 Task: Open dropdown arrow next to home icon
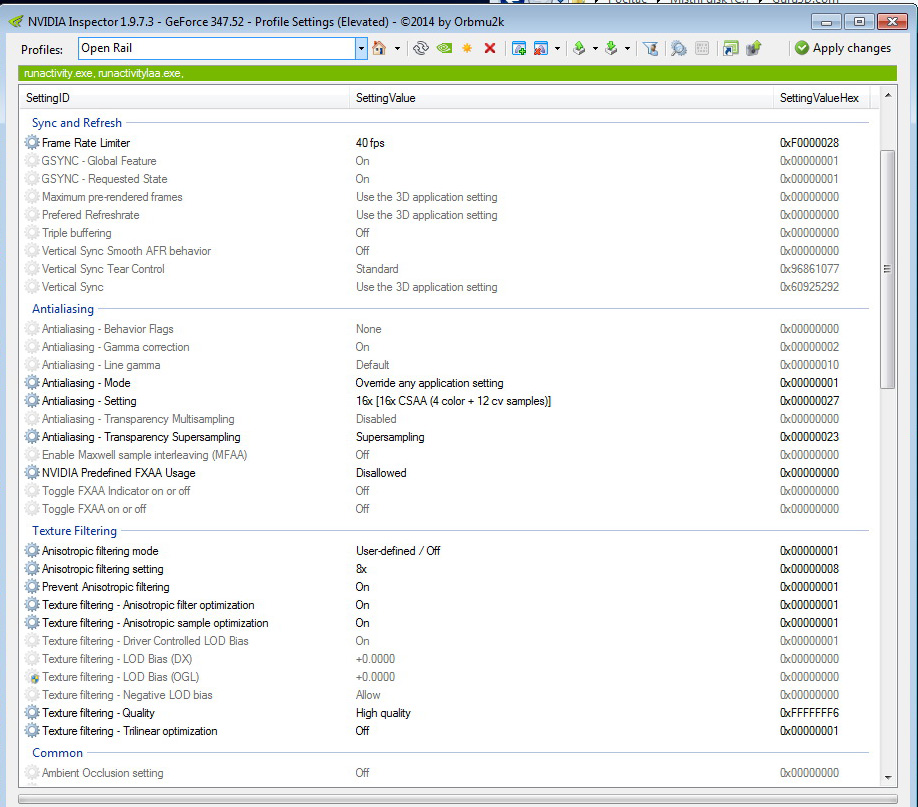click(x=397, y=48)
